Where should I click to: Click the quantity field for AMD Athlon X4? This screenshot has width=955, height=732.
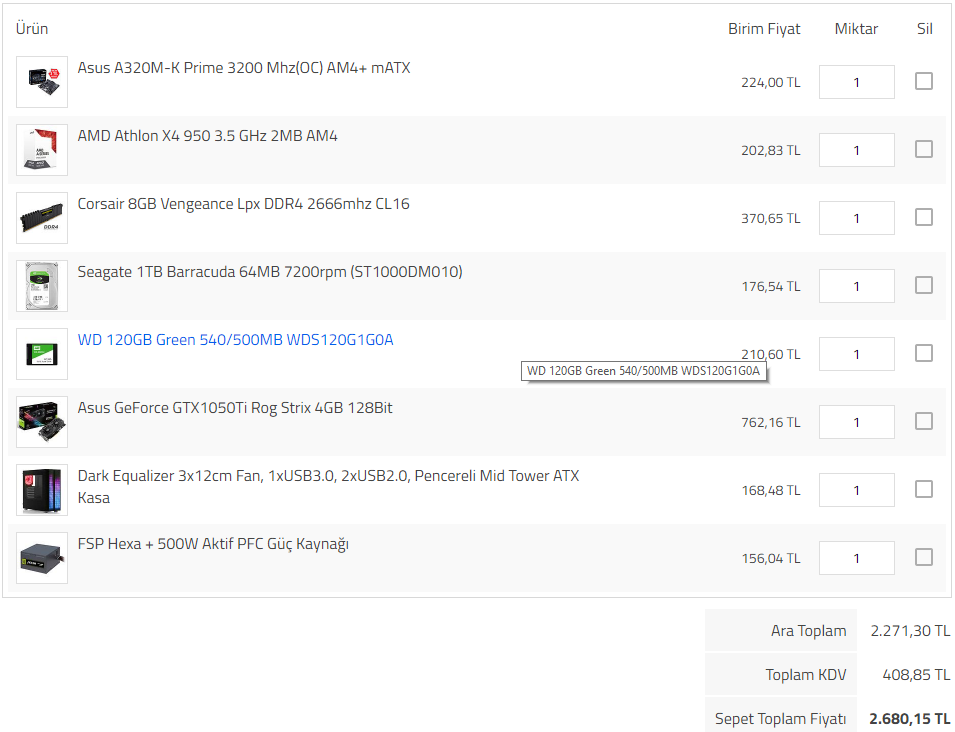857,150
